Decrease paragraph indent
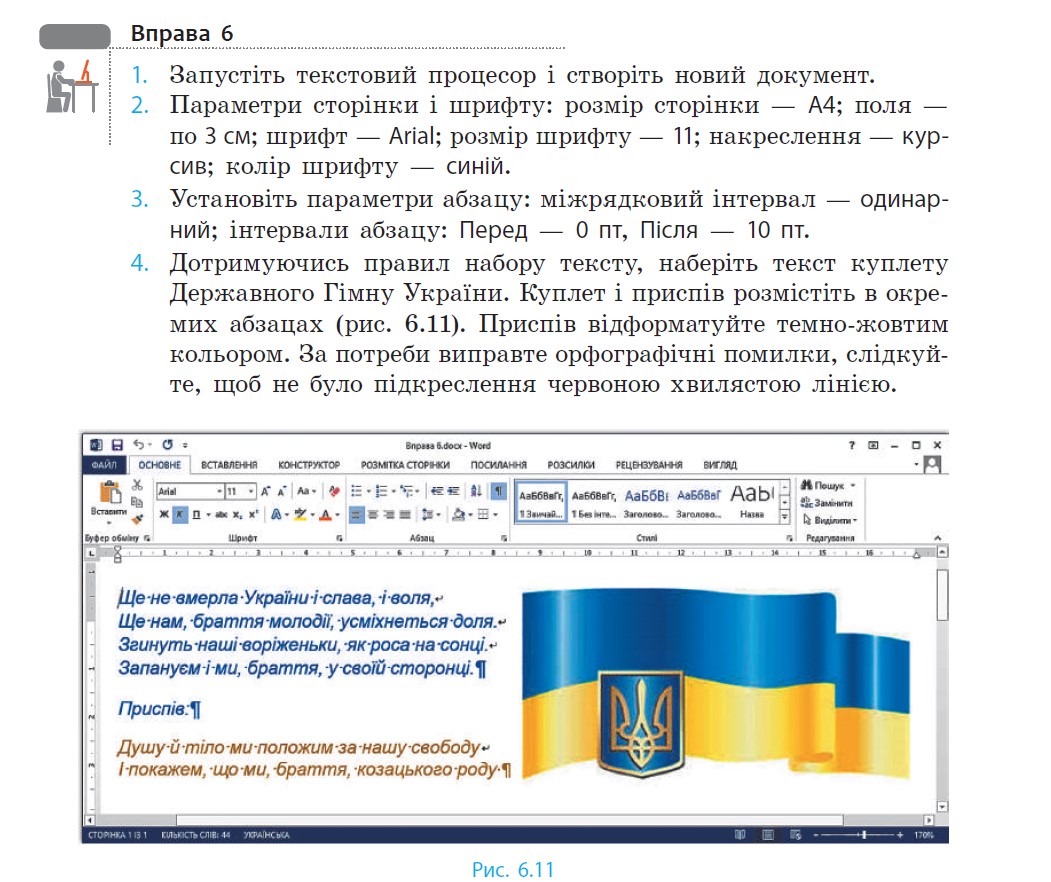This screenshot has width=1051, height=882. click(x=437, y=491)
